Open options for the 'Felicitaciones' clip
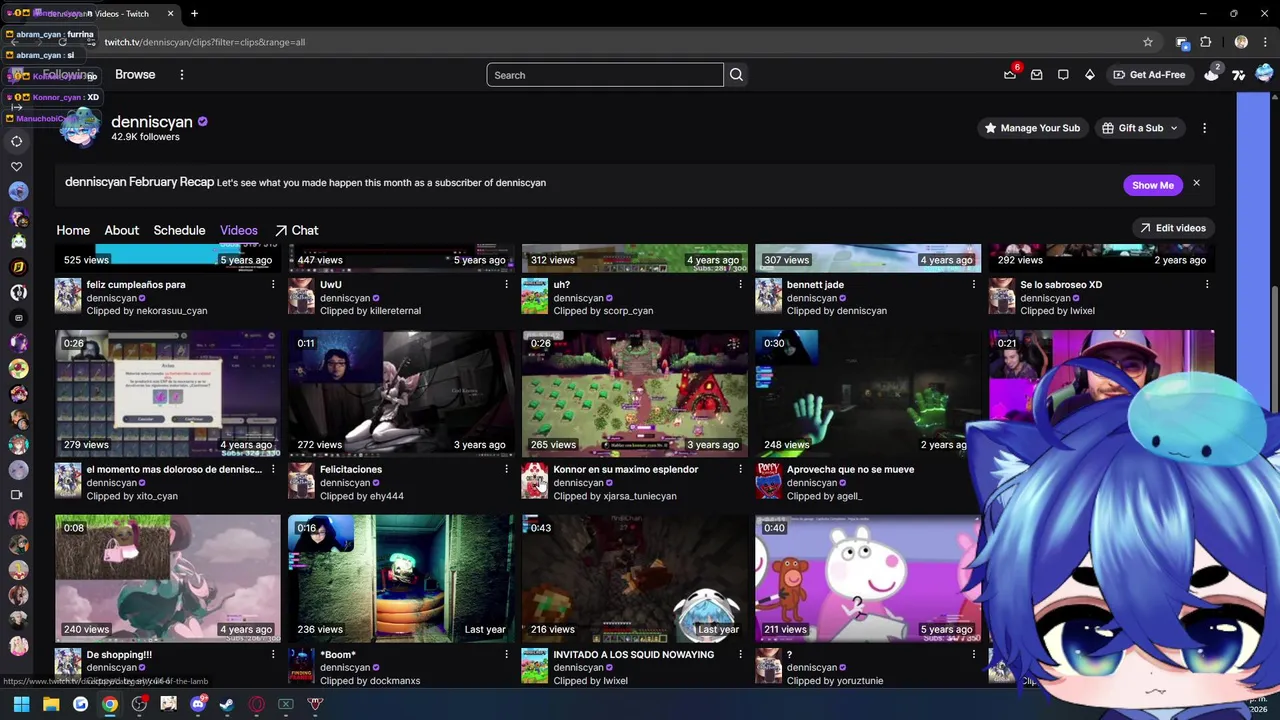The width and height of the screenshot is (1280, 720). coord(507,470)
